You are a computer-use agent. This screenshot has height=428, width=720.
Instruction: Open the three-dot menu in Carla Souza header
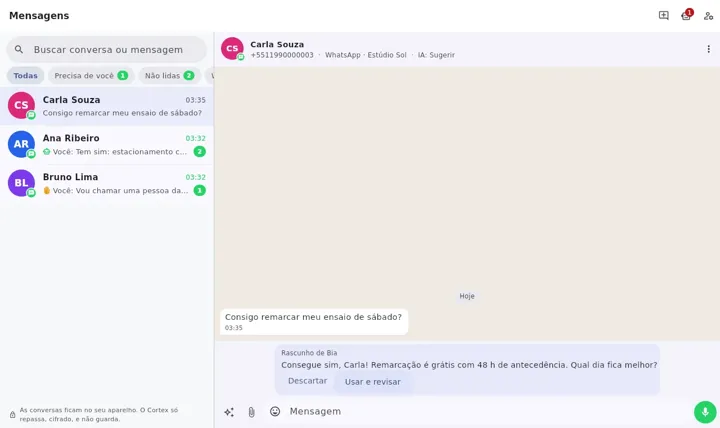(x=708, y=49)
